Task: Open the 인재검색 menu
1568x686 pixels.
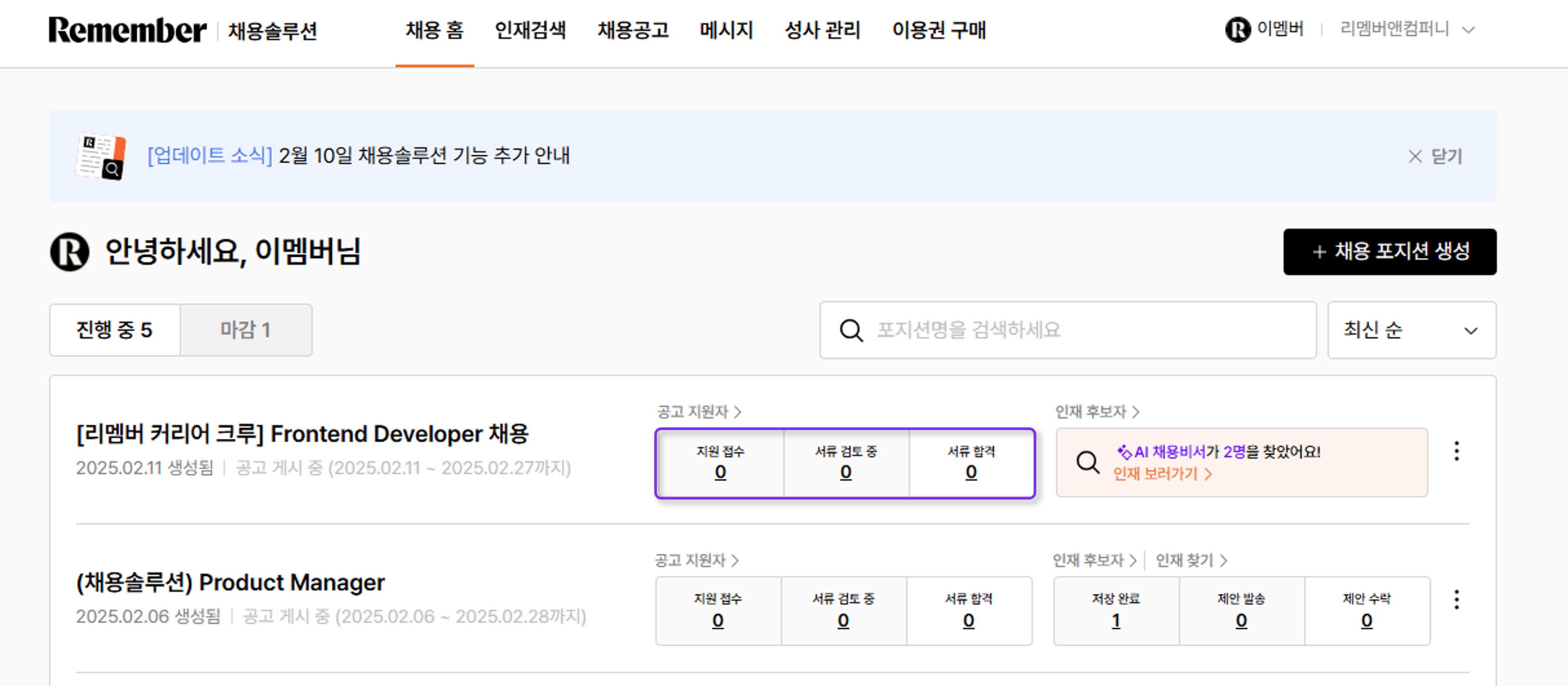Action: tap(530, 30)
